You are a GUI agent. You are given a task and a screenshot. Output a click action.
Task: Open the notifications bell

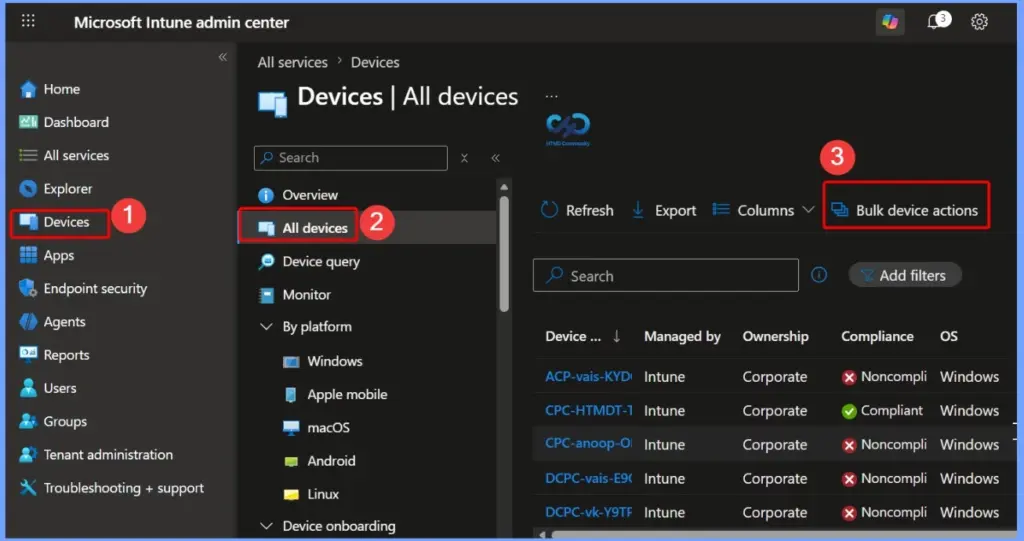click(x=935, y=22)
